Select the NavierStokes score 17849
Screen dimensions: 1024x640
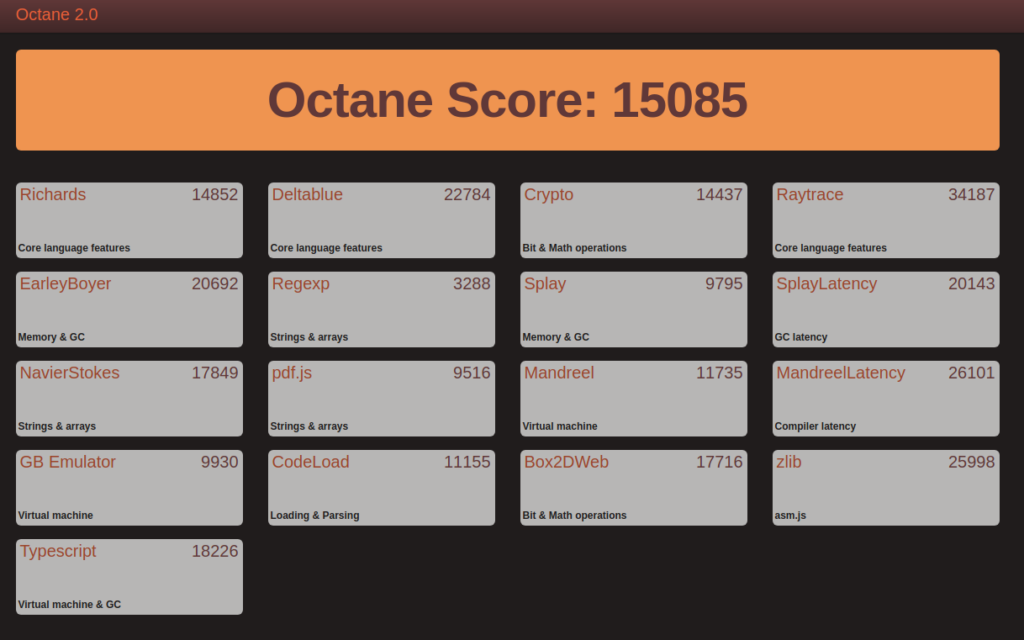(x=215, y=373)
